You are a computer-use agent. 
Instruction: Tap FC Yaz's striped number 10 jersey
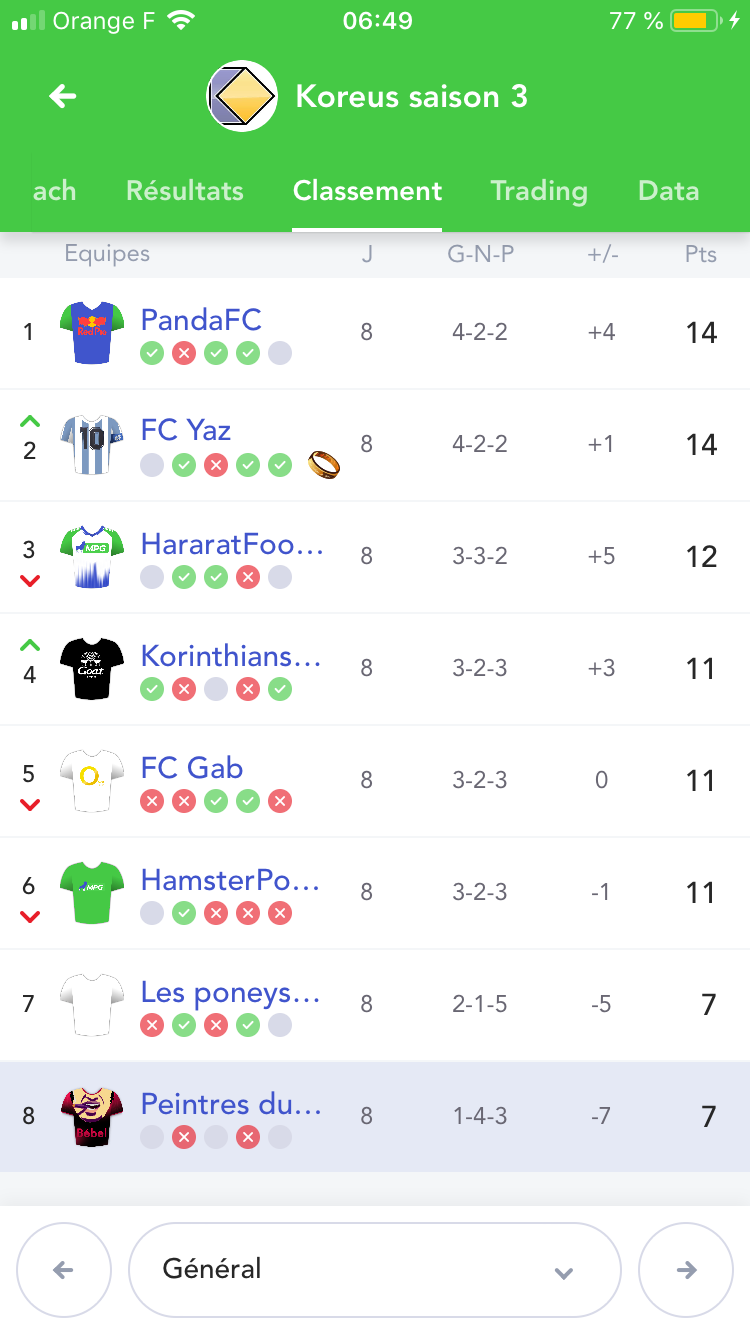[x=92, y=444]
